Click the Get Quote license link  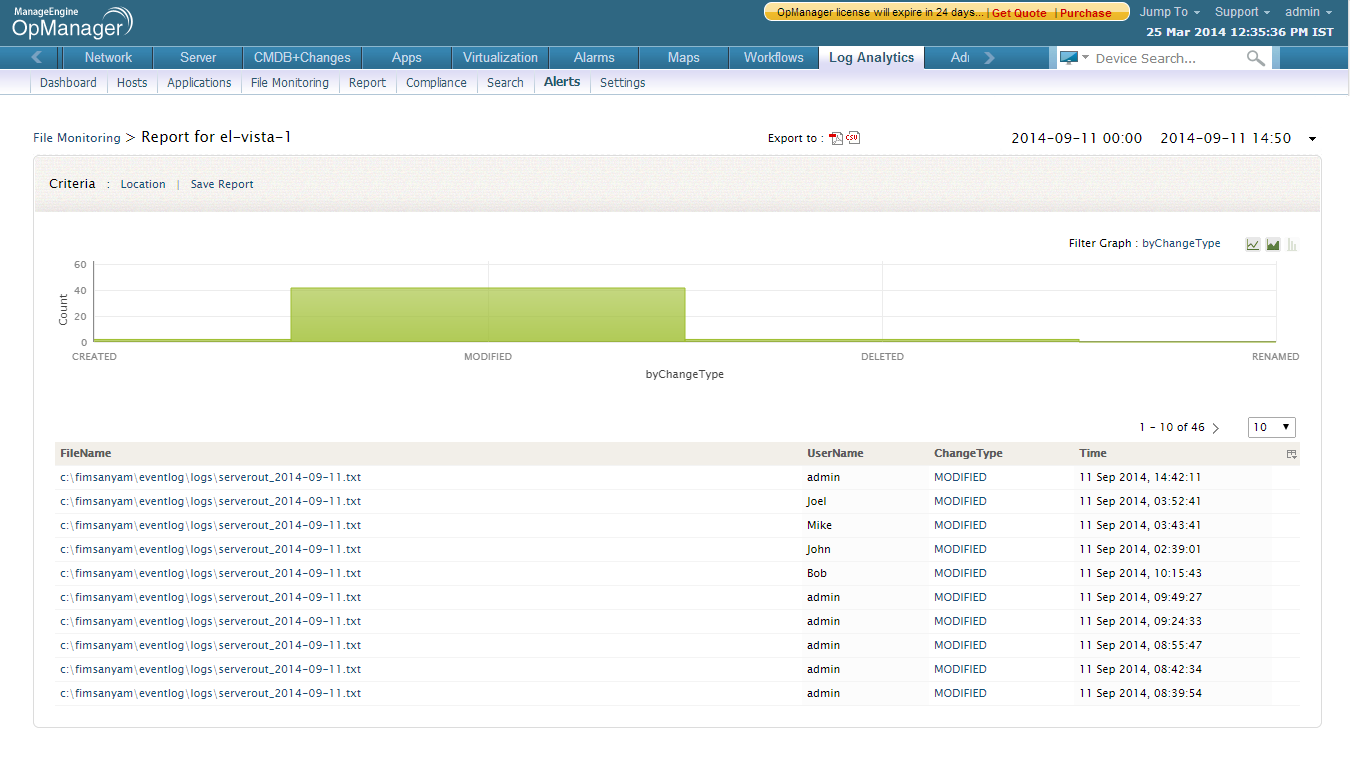pos(1019,13)
